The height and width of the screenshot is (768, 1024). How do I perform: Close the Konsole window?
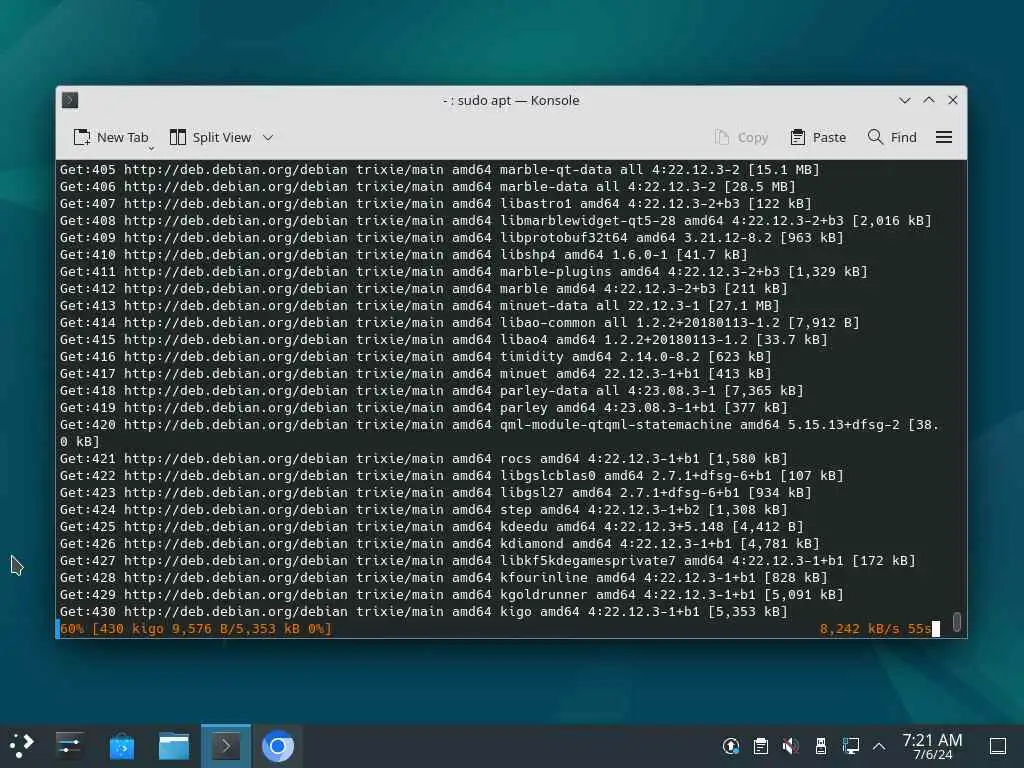953,100
